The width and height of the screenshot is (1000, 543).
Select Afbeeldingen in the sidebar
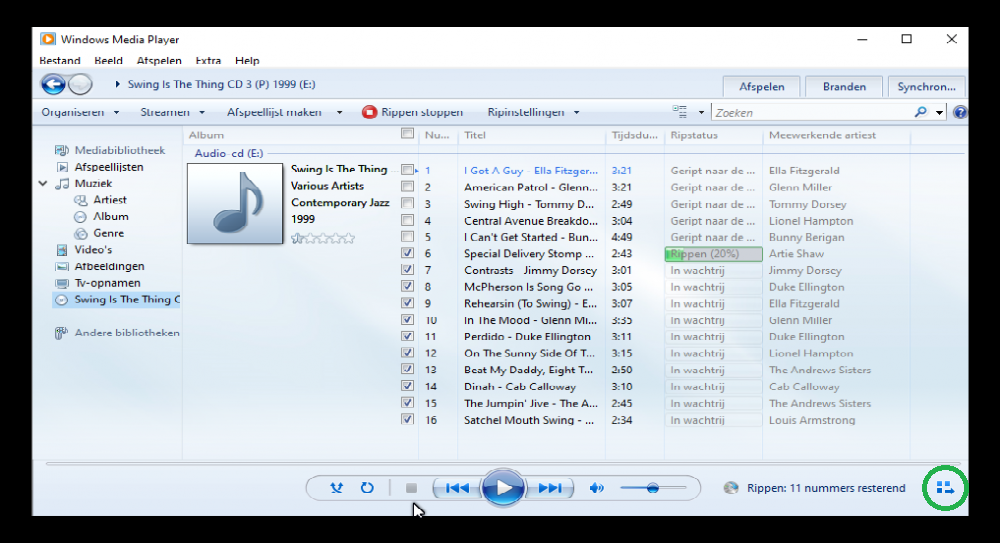(x=109, y=266)
